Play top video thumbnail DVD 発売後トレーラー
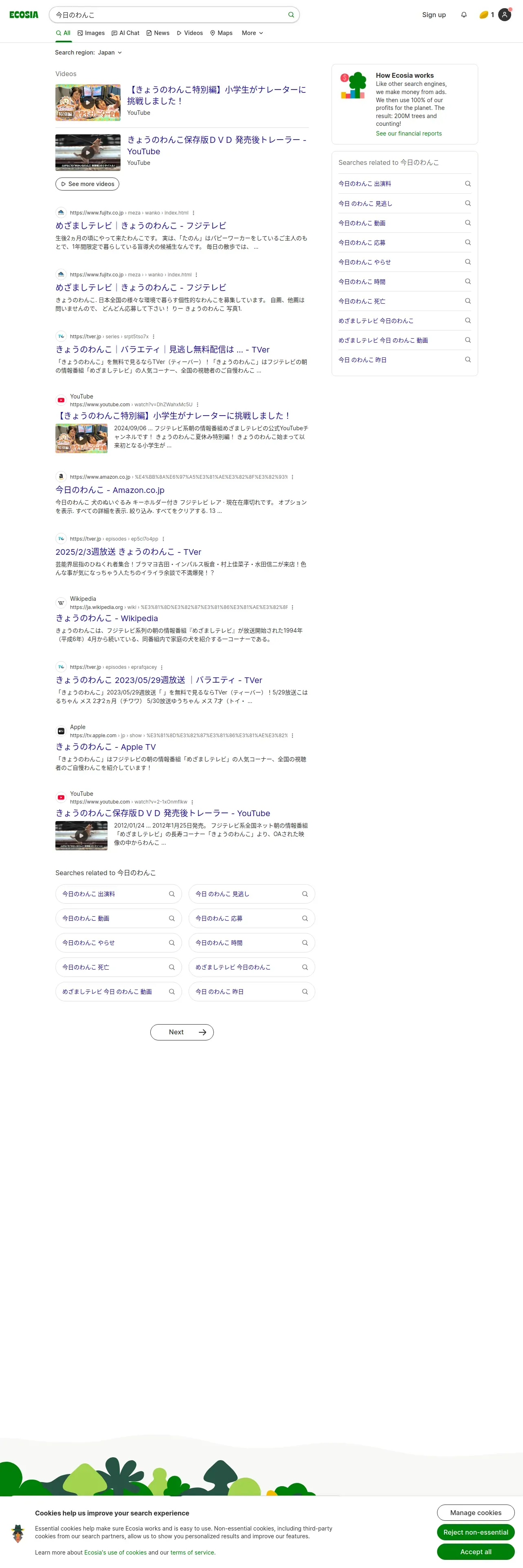Screen dimensions: 523x1568 tap(88, 153)
